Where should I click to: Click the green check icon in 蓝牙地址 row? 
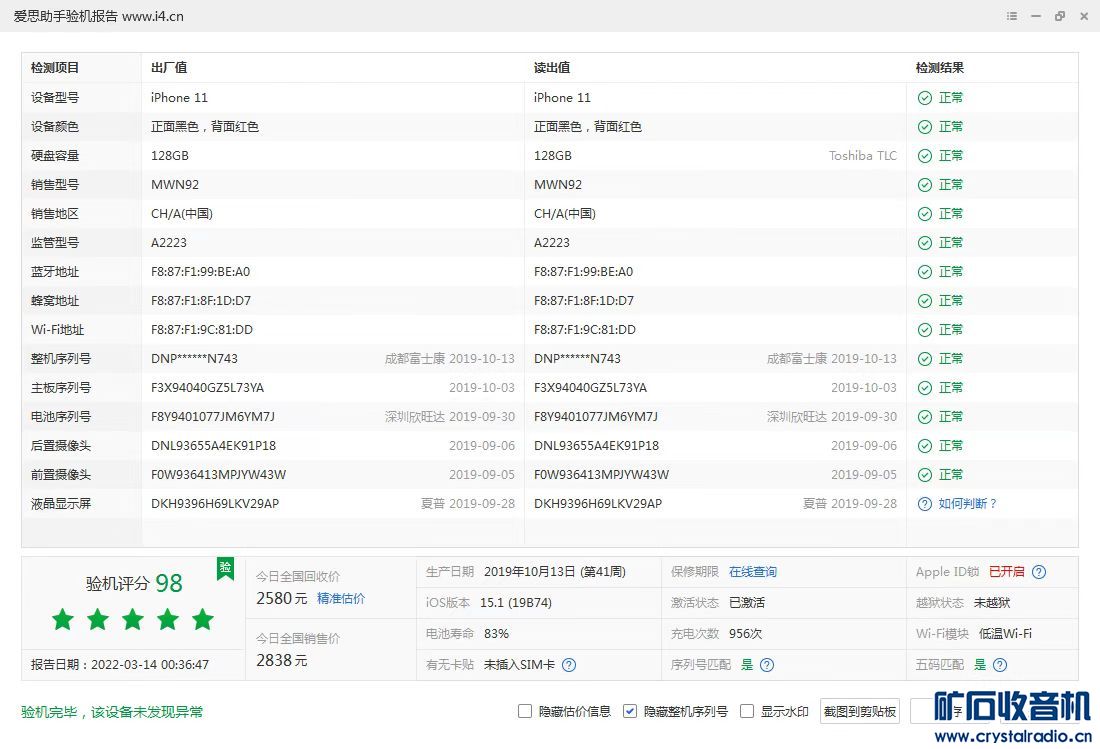point(925,272)
